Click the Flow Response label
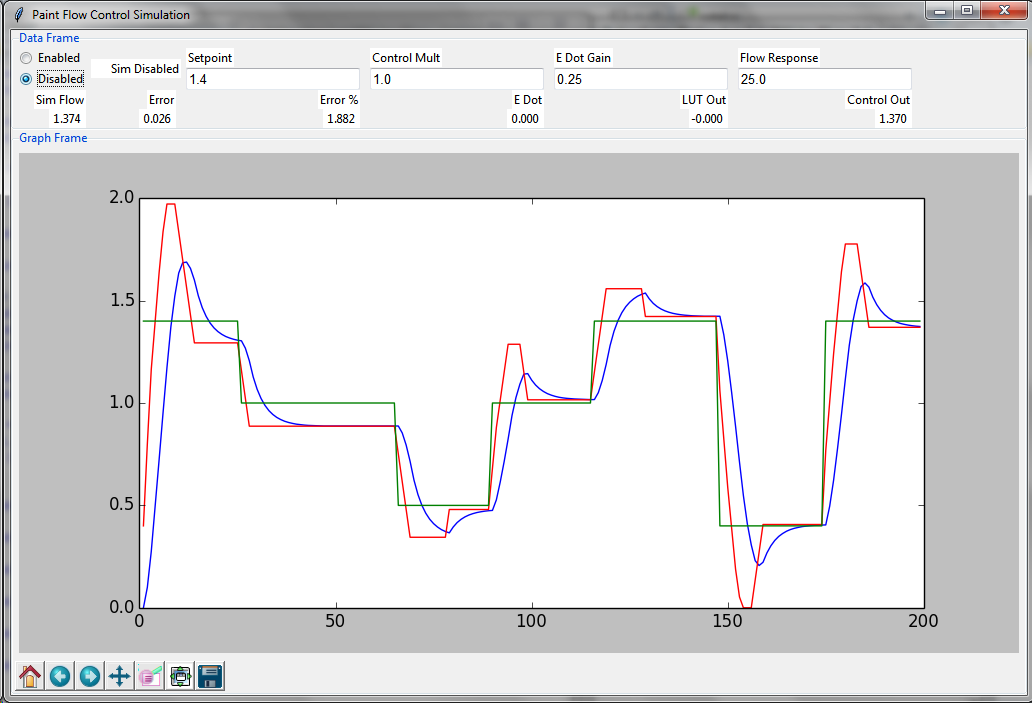 click(779, 58)
